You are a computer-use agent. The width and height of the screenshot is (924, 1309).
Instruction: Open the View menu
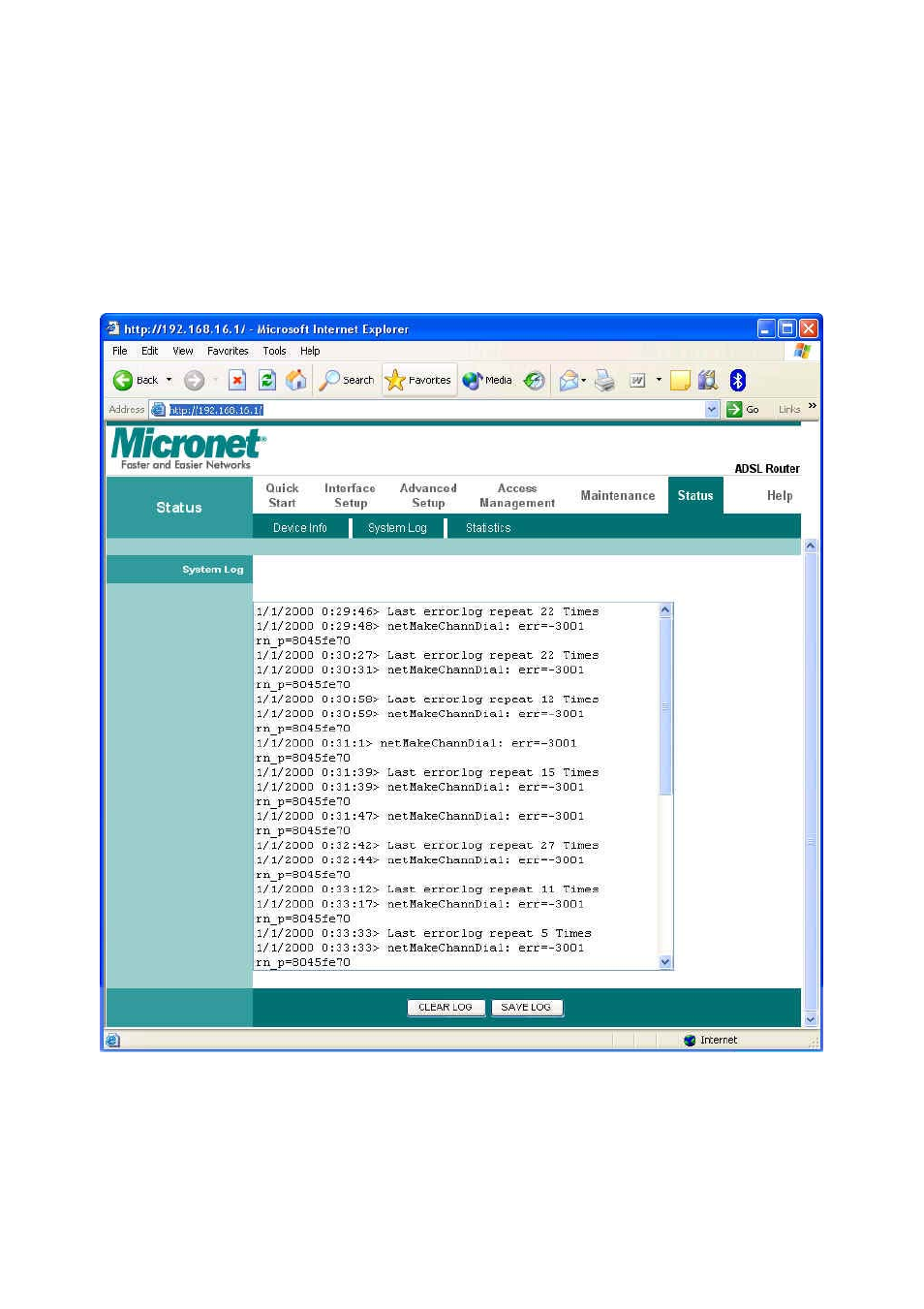(183, 351)
